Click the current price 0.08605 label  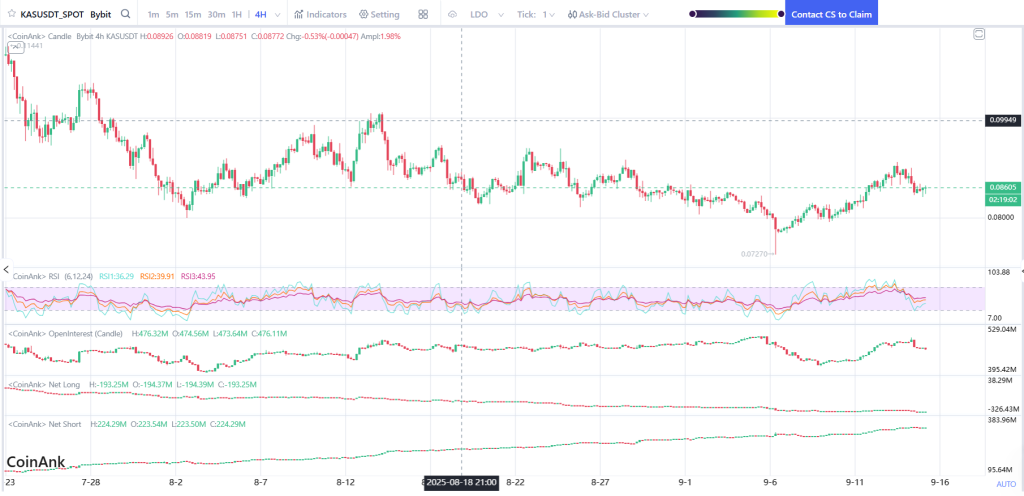tap(1002, 187)
